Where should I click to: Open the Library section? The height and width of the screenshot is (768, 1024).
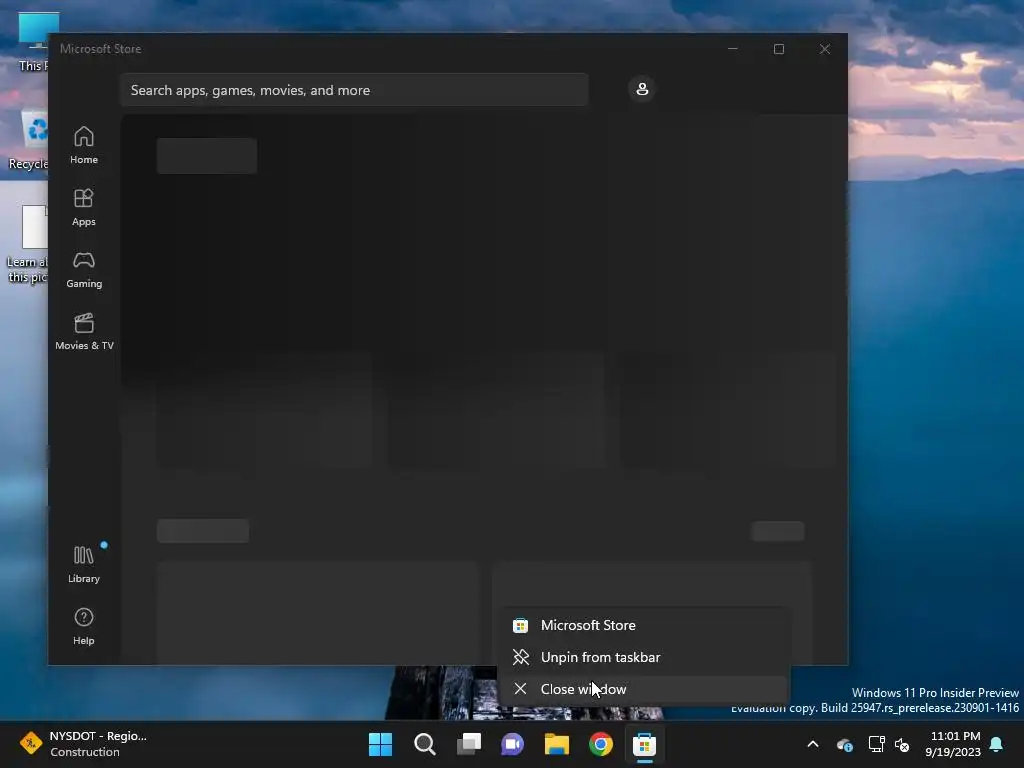click(x=84, y=564)
